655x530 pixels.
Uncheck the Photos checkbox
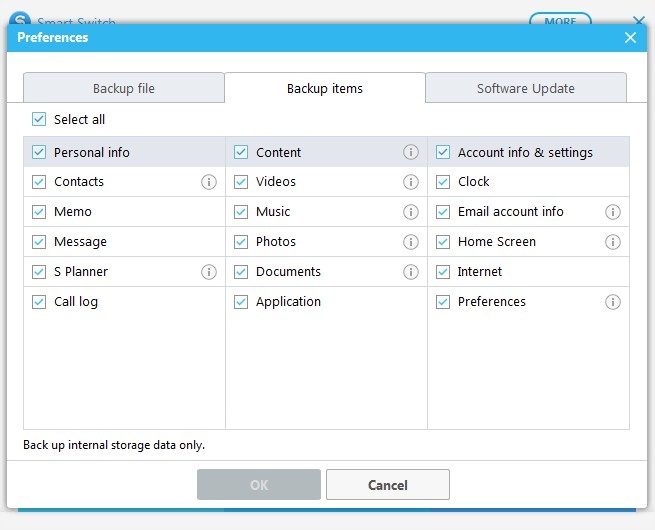[241, 242]
